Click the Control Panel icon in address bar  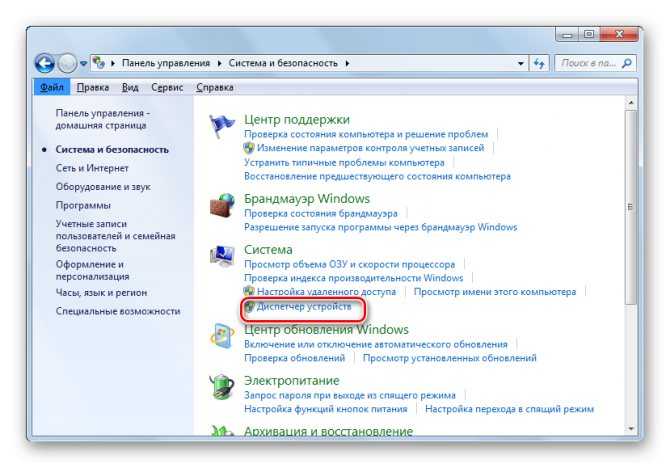99,63
